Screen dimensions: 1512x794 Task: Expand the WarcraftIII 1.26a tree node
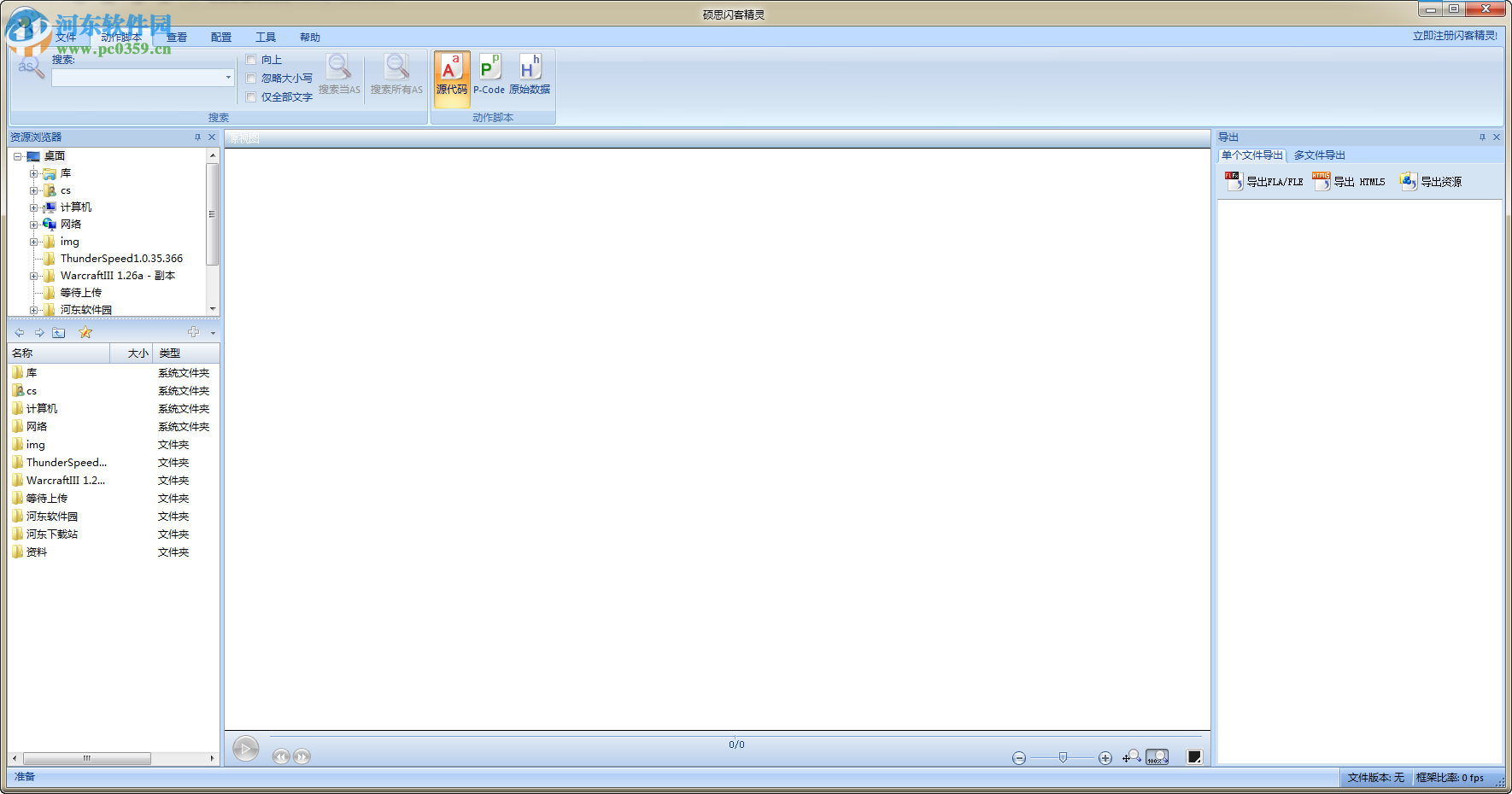pos(34,276)
